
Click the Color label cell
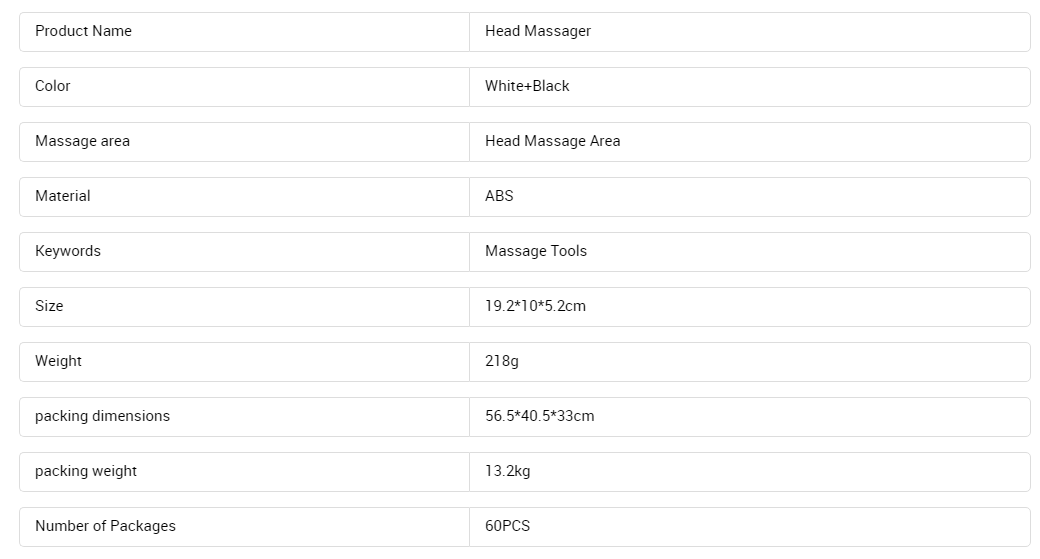[244, 87]
